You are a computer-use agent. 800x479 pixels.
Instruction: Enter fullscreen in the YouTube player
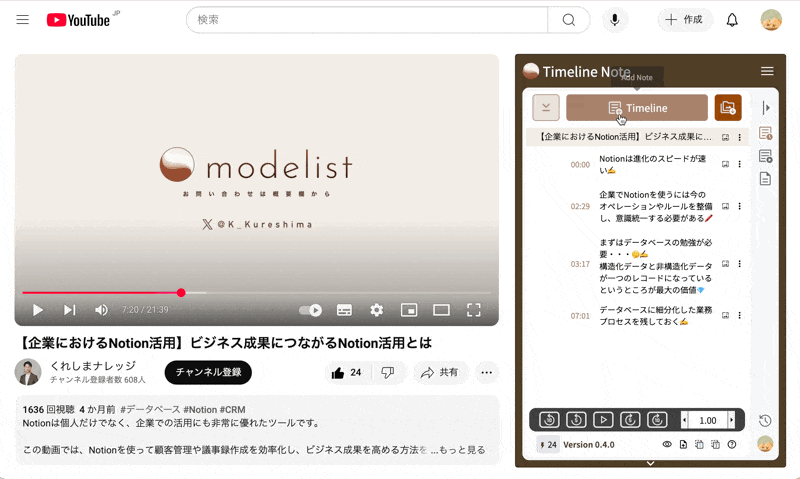point(473,310)
